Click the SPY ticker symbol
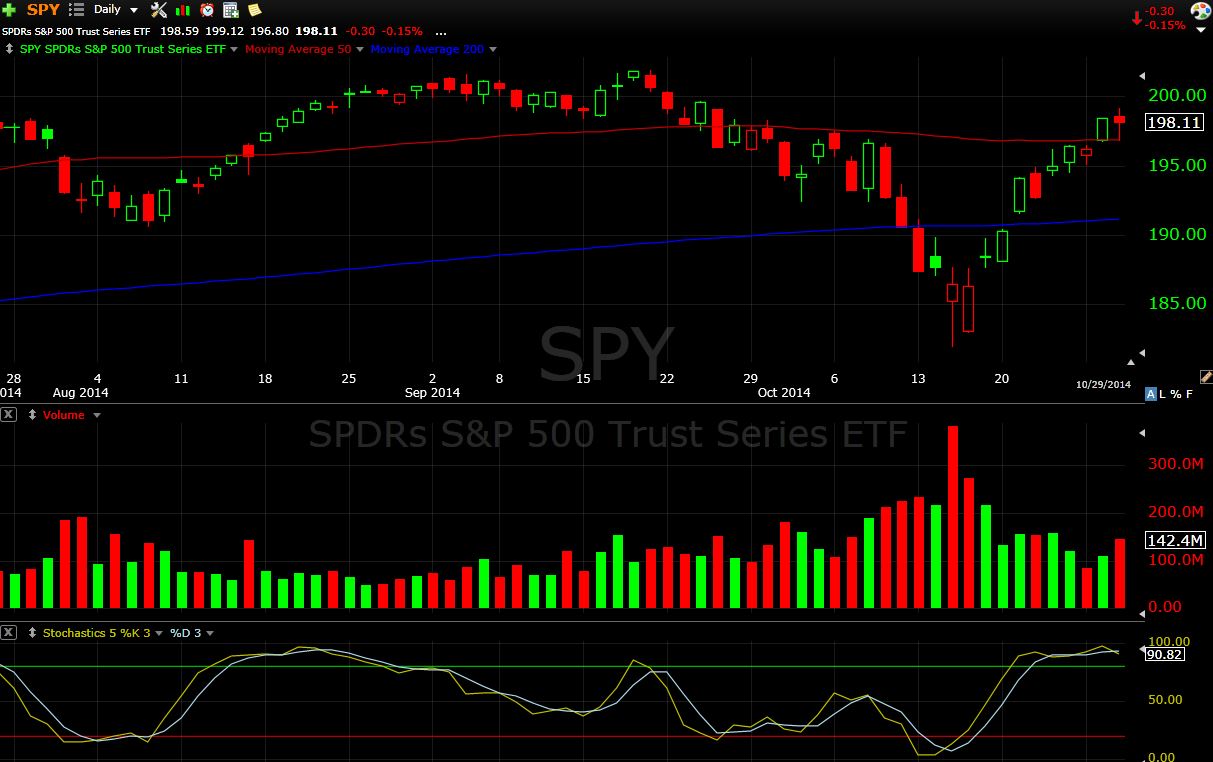The image size is (1213, 762). click(43, 9)
